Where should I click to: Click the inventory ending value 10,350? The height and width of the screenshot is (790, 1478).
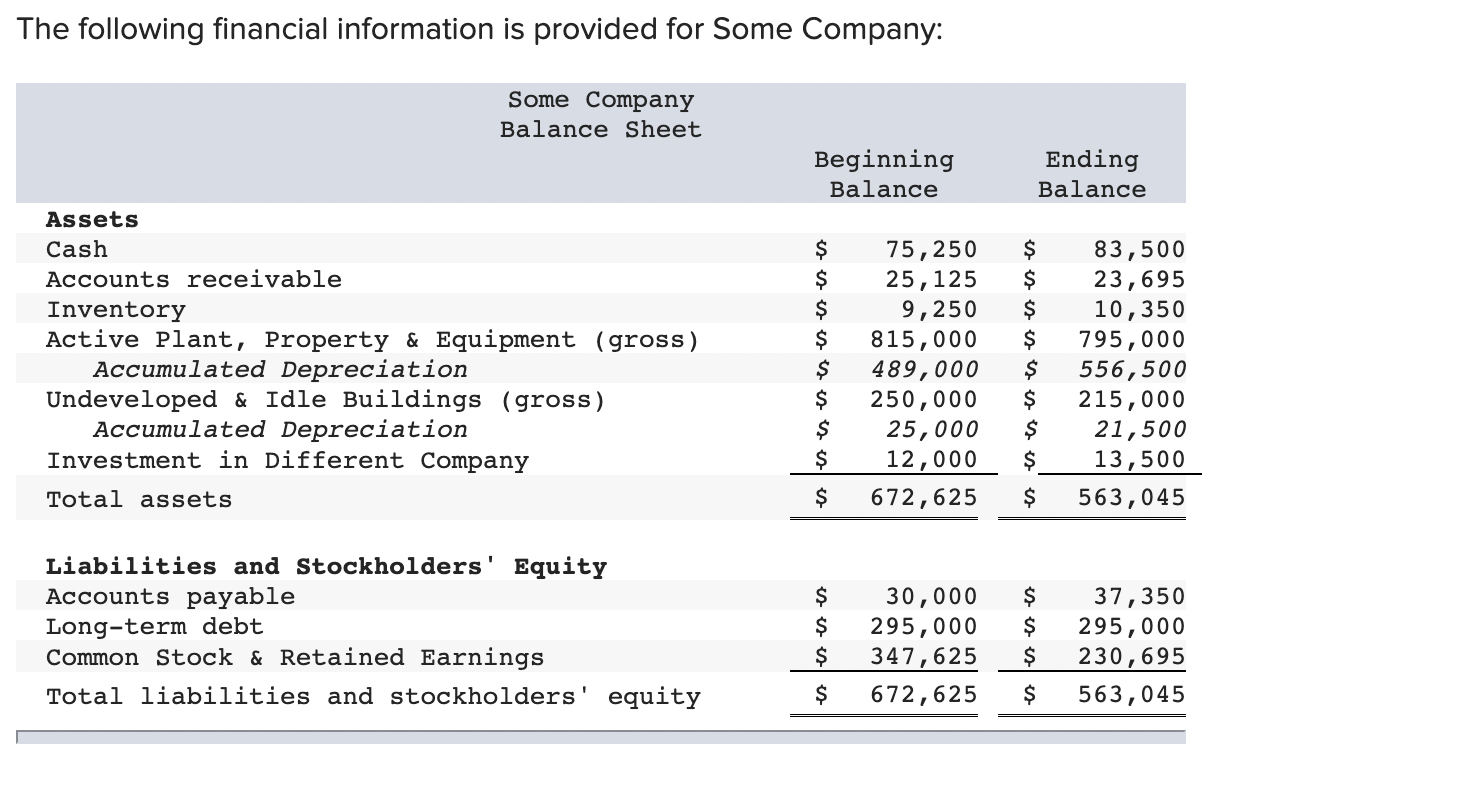[1139, 309]
